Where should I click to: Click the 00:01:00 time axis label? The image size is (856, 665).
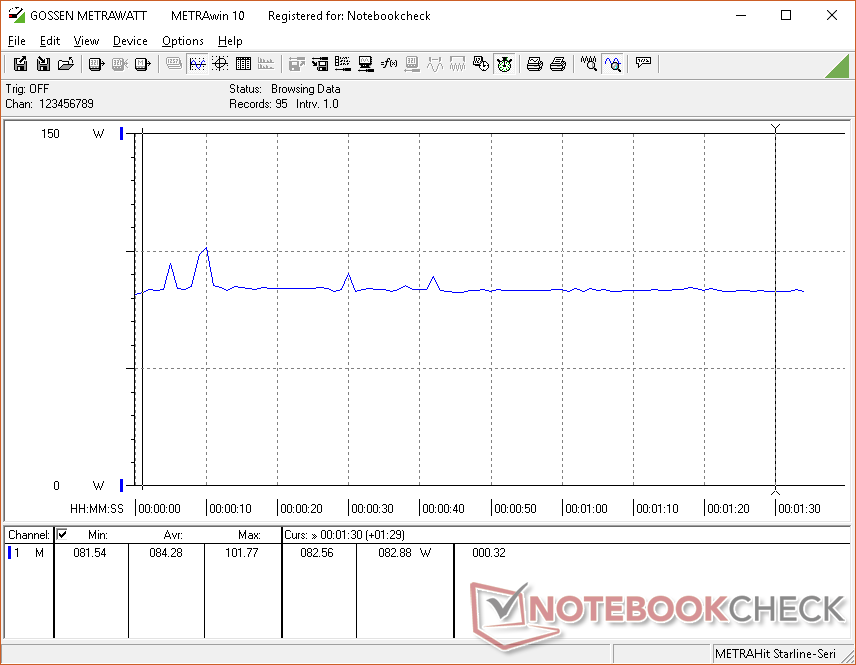point(586,508)
